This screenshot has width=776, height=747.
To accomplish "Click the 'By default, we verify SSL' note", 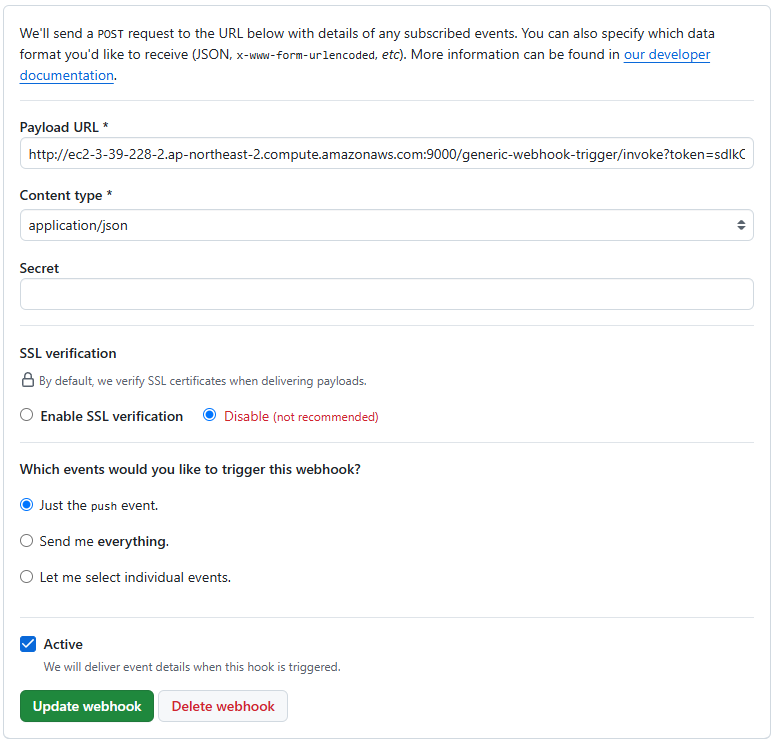I will click(x=203, y=381).
